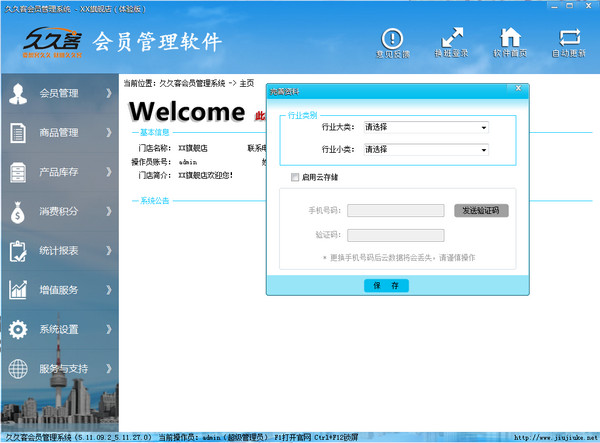This screenshot has height=443, width=600.
Task: Click the 自动更新 auto update icon
Action: [x=569, y=39]
